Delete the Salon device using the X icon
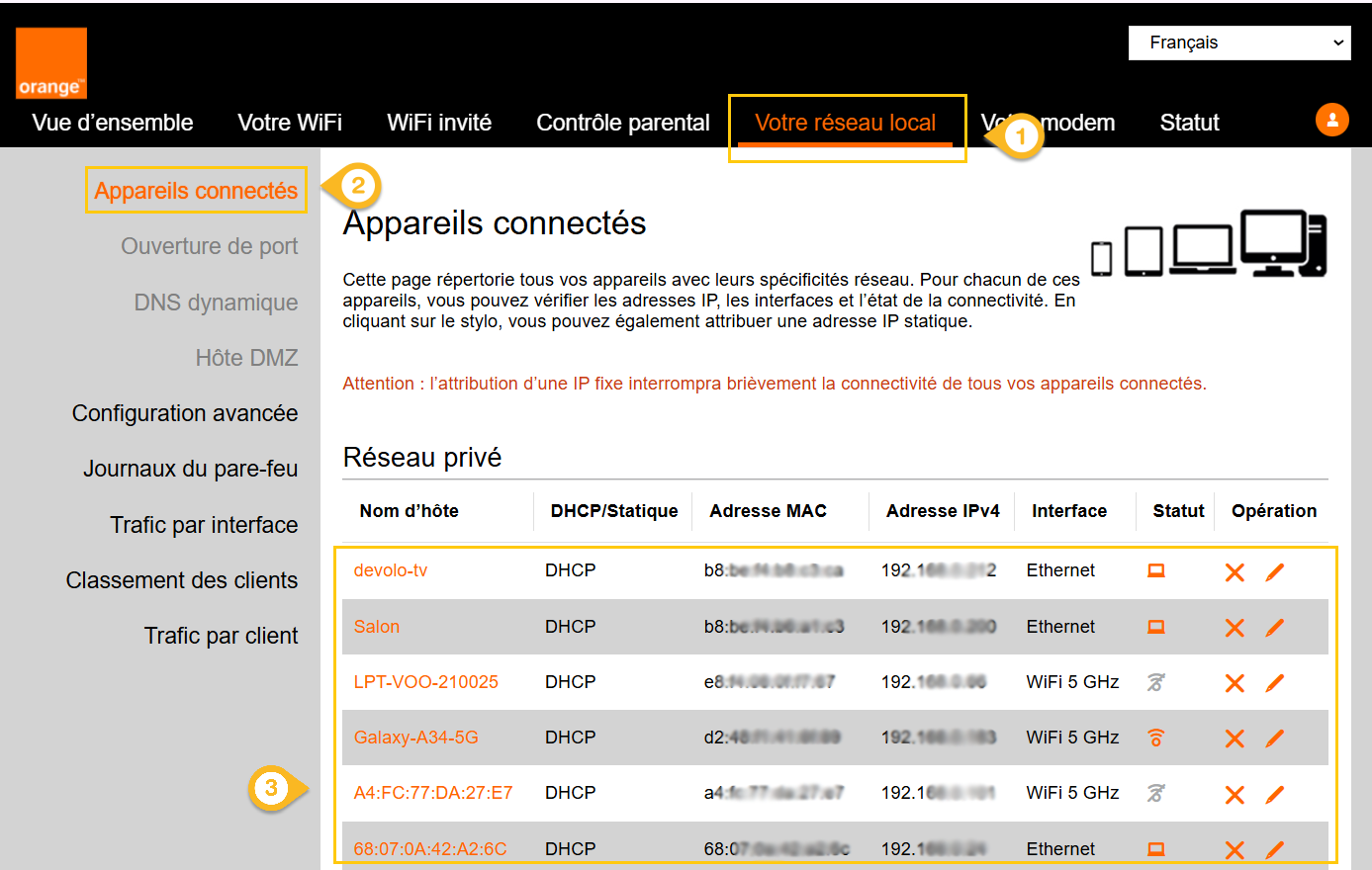Image resolution: width=1372 pixels, height=870 pixels. click(x=1234, y=627)
